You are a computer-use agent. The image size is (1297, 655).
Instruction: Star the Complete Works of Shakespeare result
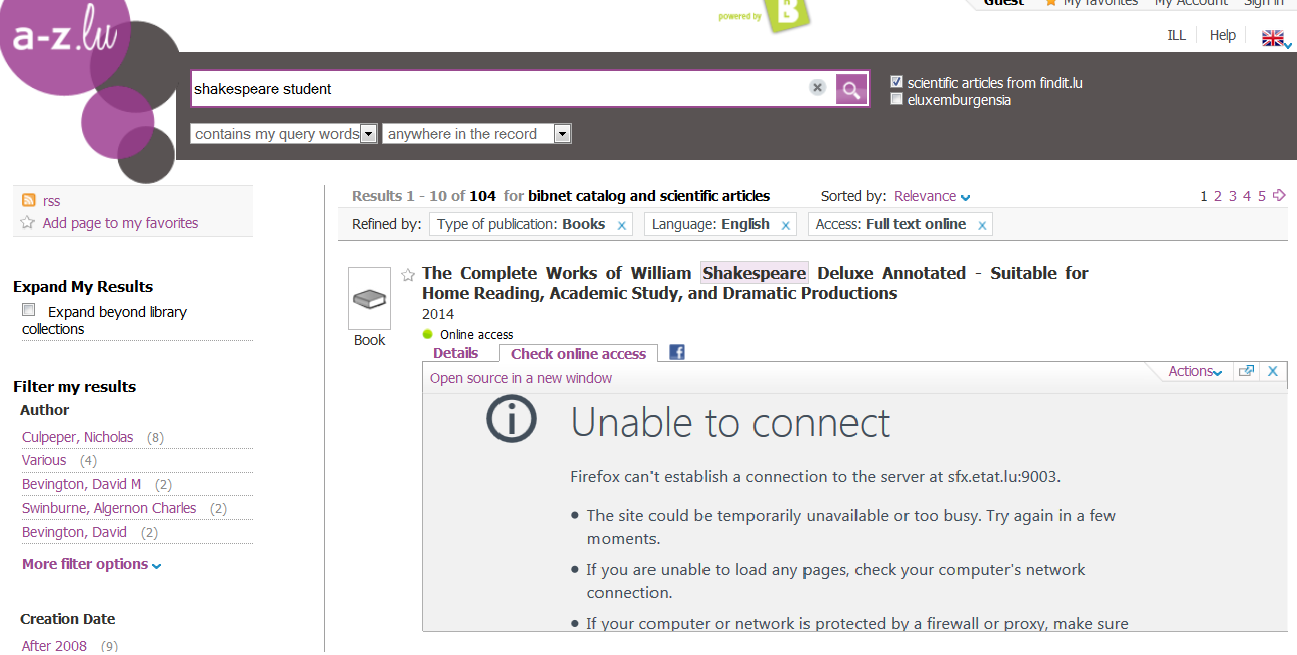(408, 275)
